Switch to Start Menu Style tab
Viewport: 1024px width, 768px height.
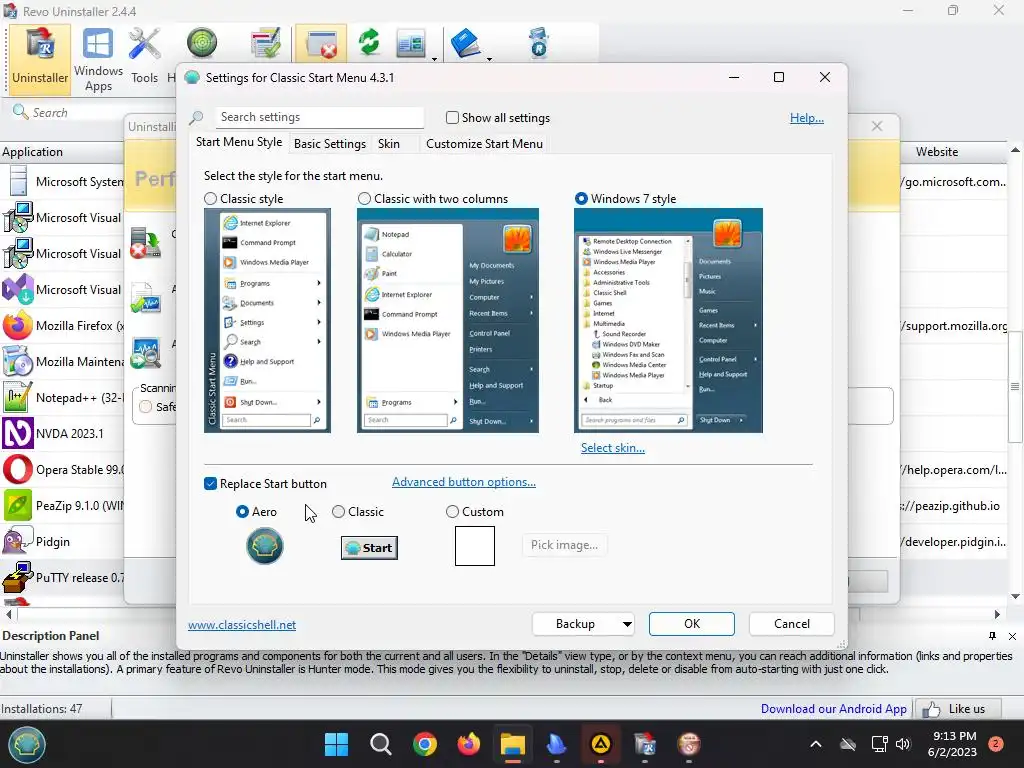[x=239, y=142]
